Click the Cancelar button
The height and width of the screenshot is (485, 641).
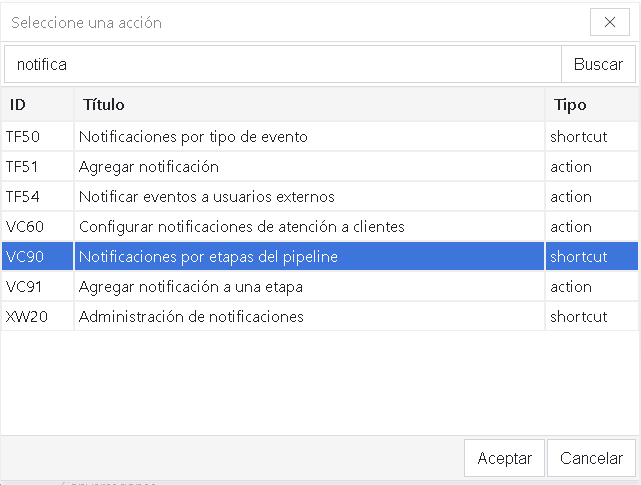pos(591,458)
